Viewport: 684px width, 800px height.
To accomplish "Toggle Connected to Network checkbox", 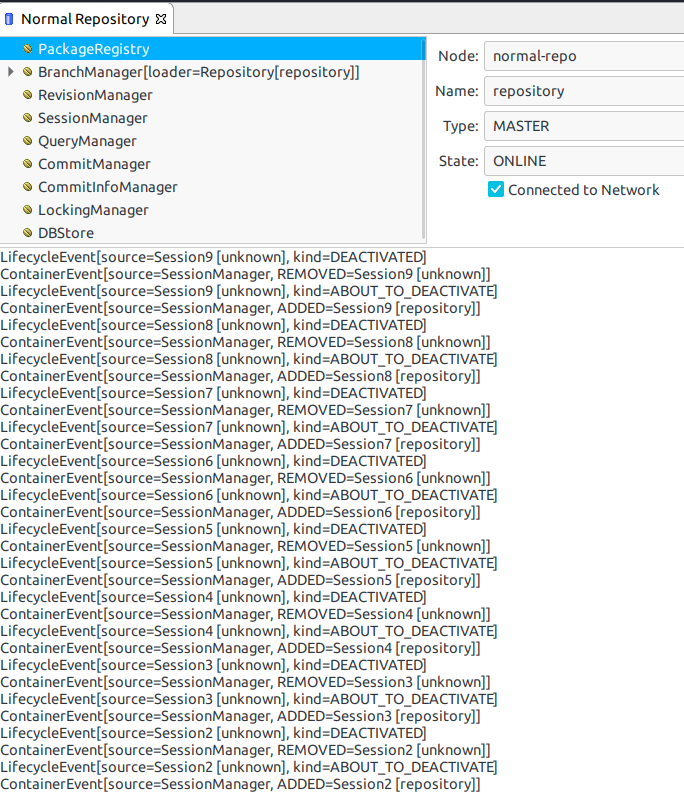I will tap(496, 189).
